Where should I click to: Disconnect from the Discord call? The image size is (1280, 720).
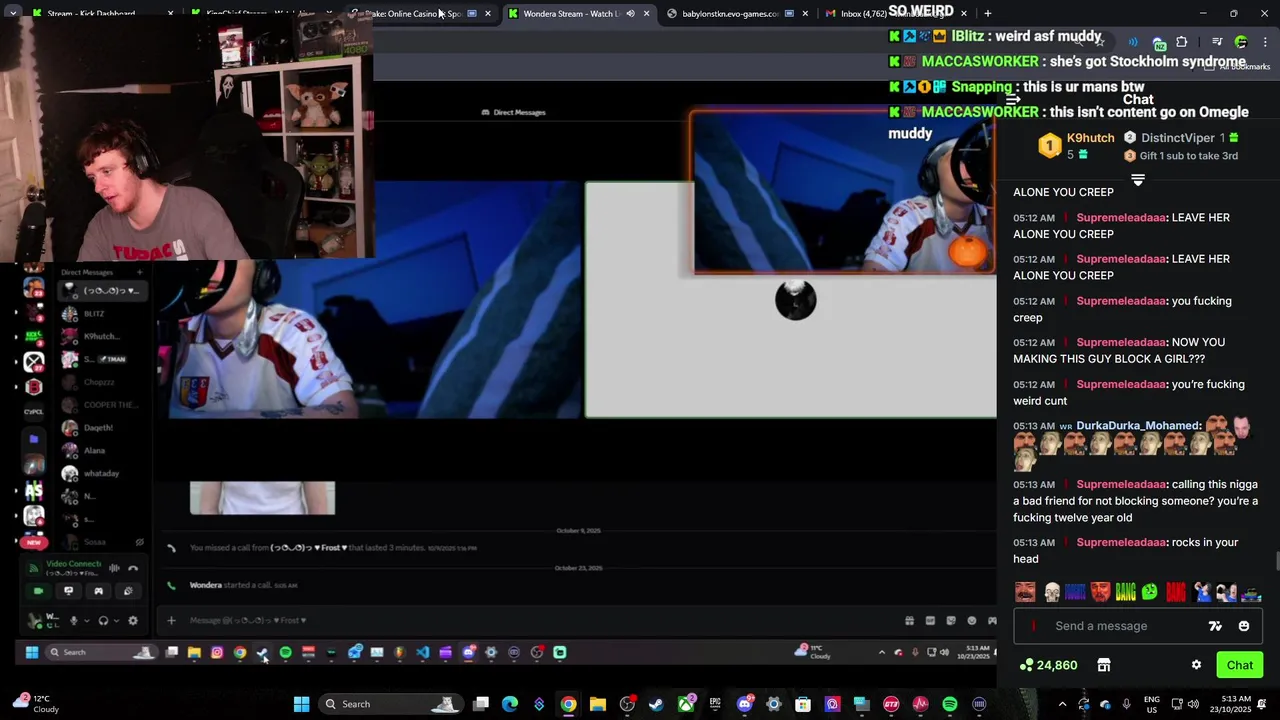tap(133, 568)
